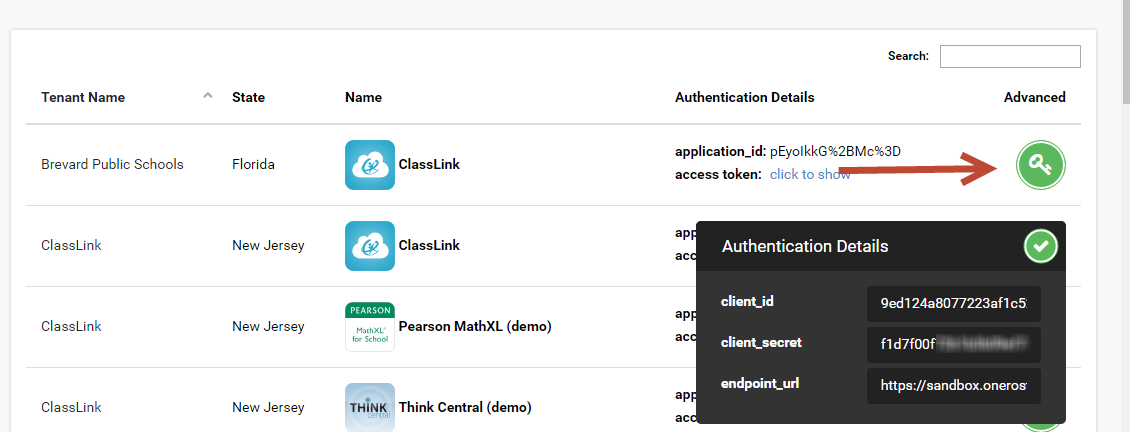This screenshot has width=1130, height=432.
Task: Click ClassLink tenant cell in Think Central row
Action: (x=71, y=407)
